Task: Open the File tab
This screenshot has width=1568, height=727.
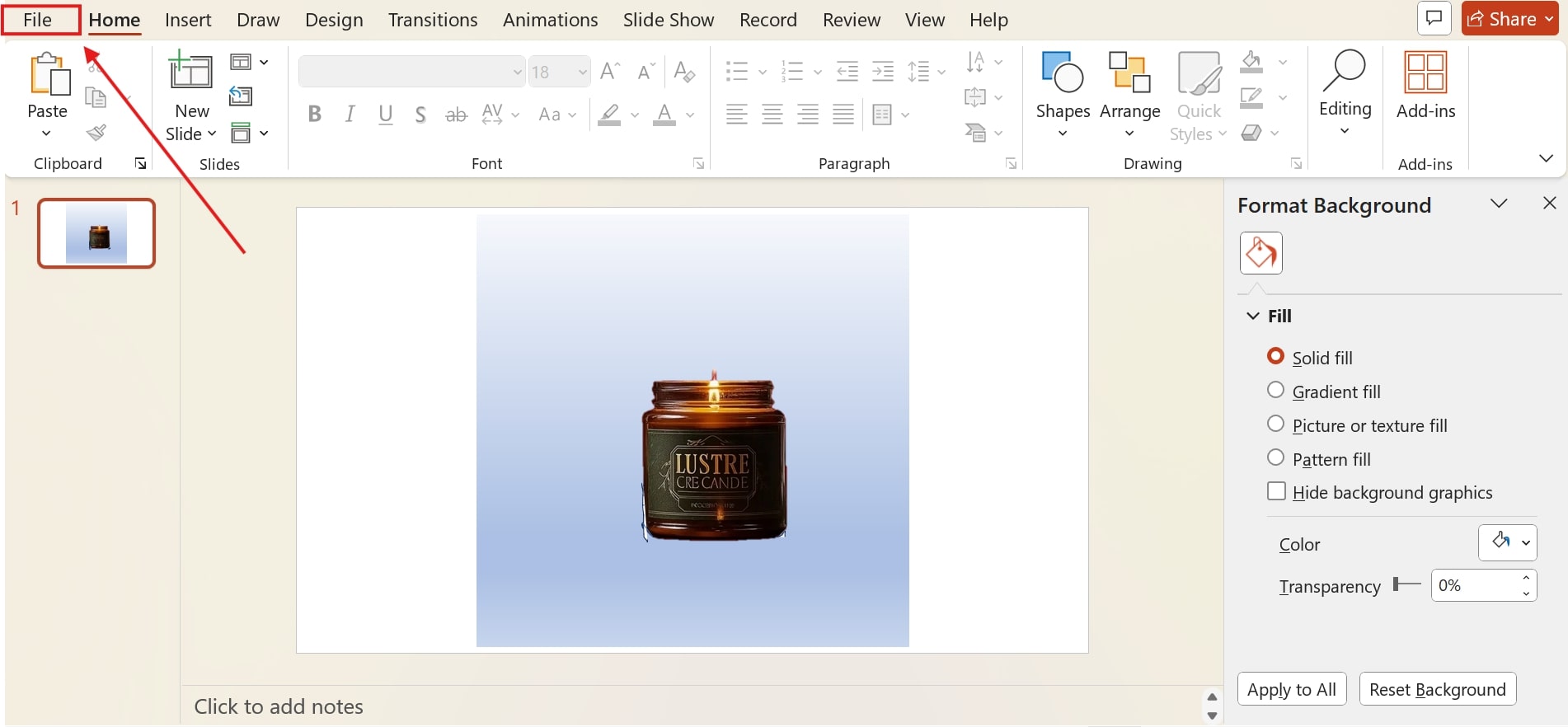Action: [38, 20]
